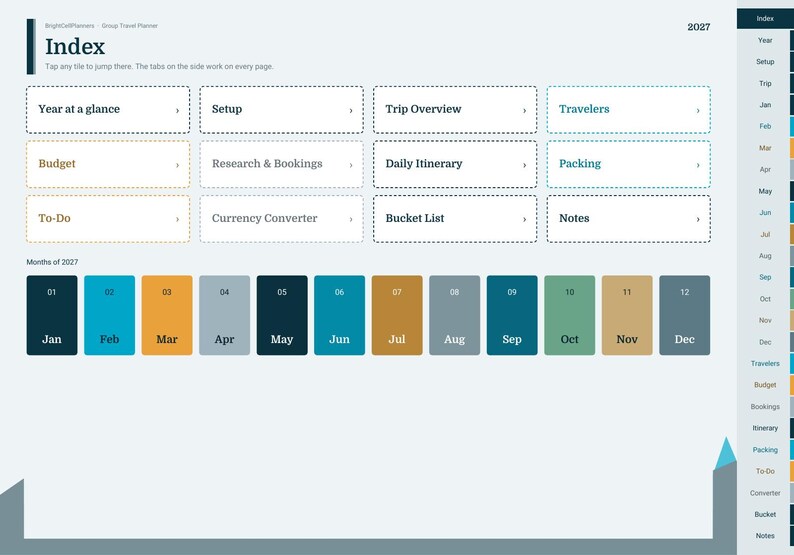Select the Sep side tab

765,278
